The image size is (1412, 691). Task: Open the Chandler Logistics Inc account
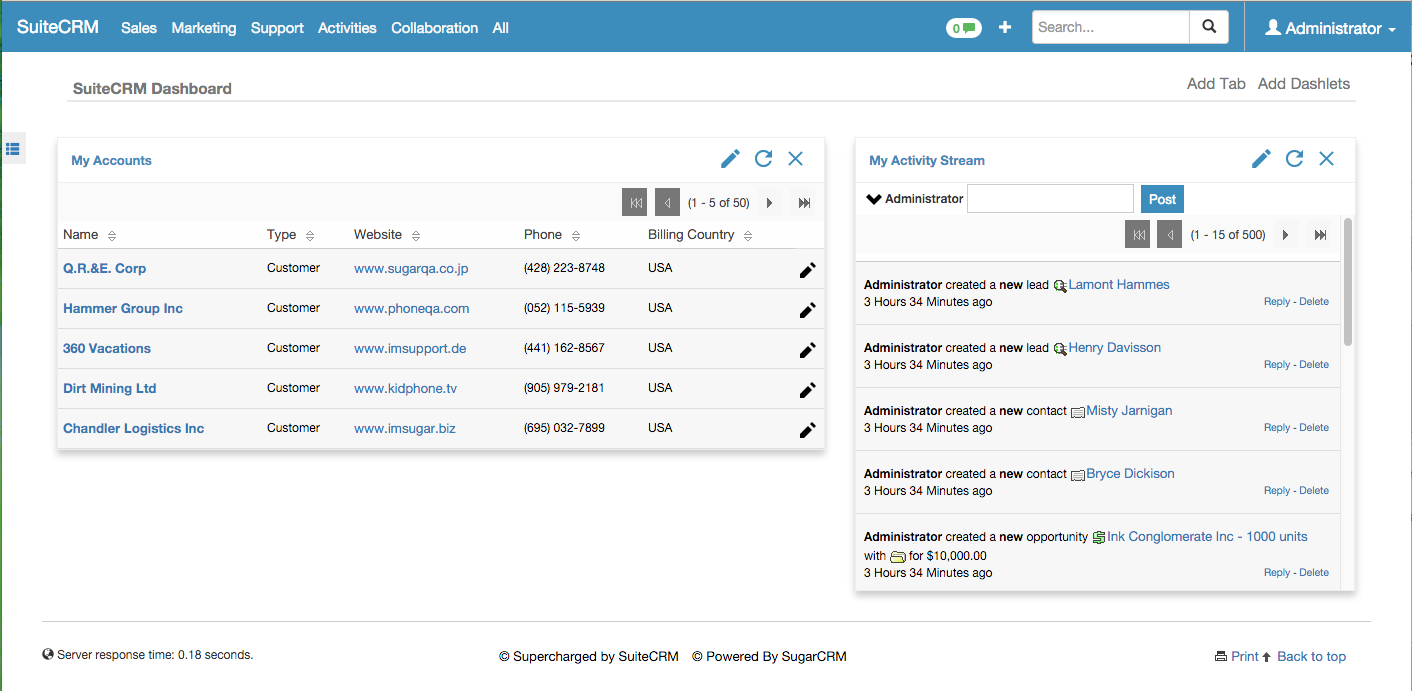click(x=134, y=428)
